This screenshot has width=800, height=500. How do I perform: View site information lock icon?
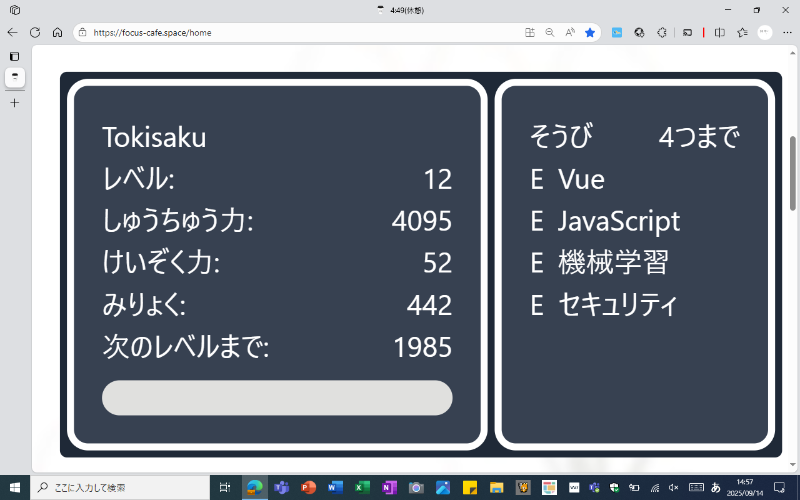82,33
